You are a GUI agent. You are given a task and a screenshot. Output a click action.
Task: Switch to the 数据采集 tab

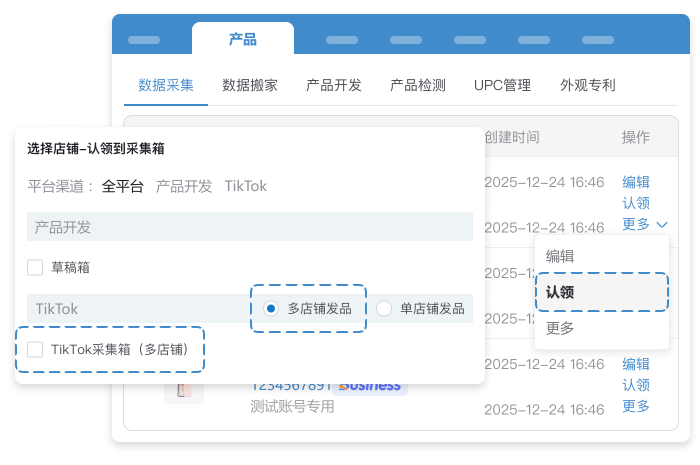[166, 85]
